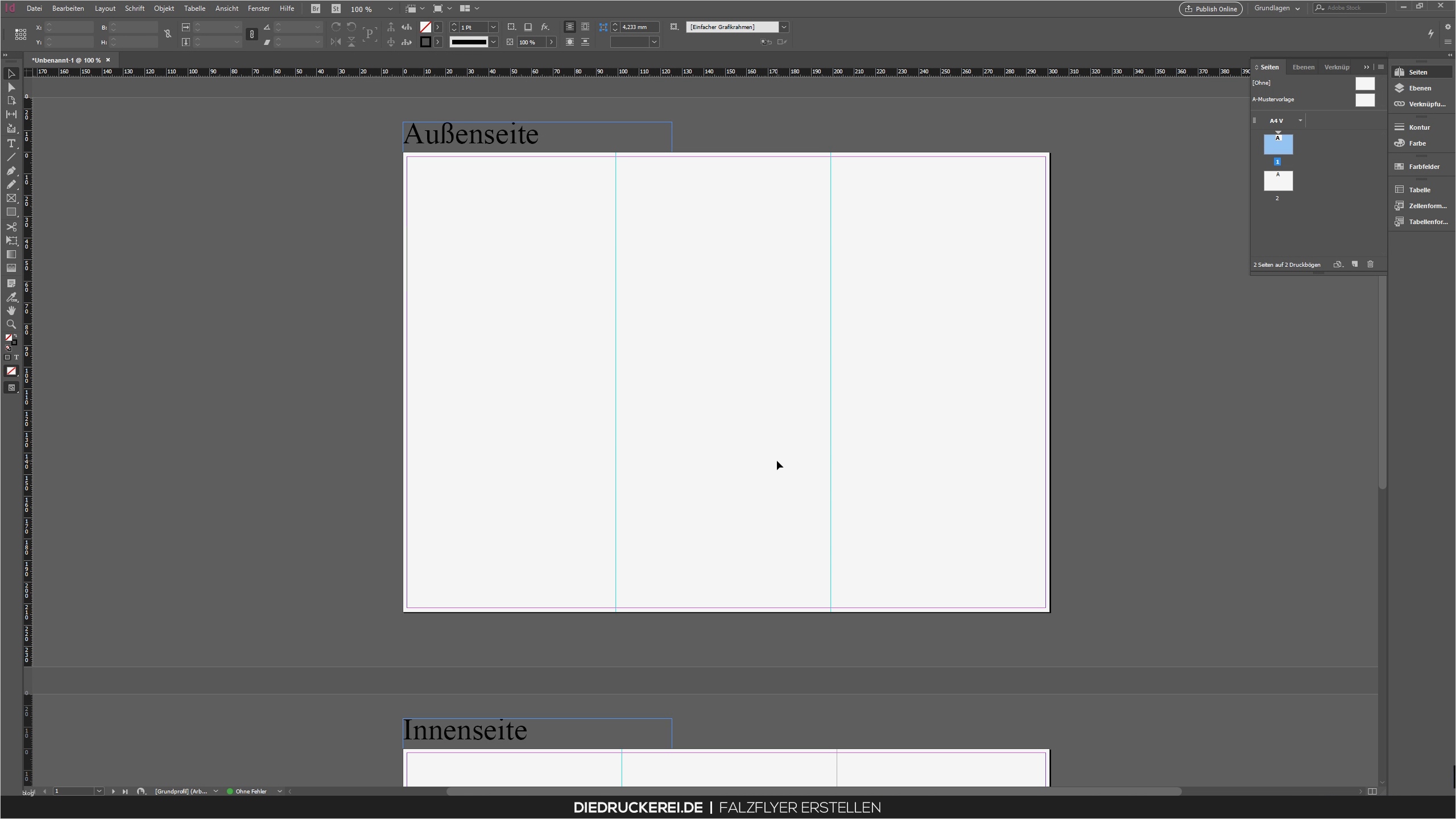
Task: Select the Scissors tool
Action: point(11,226)
